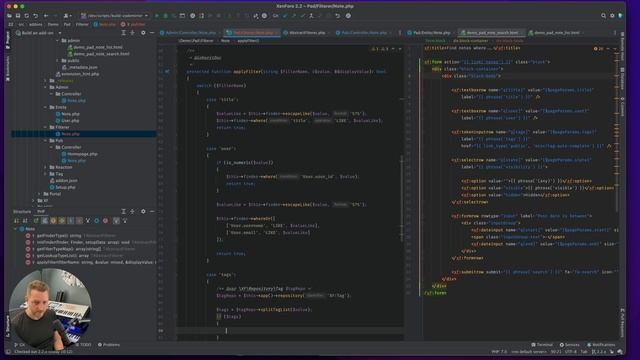The width and height of the screenshot is (640, 360).
Task: Toggle the teal circle filter in Structure toolbar
Action: pyautogui.click(x=97, y=221)
